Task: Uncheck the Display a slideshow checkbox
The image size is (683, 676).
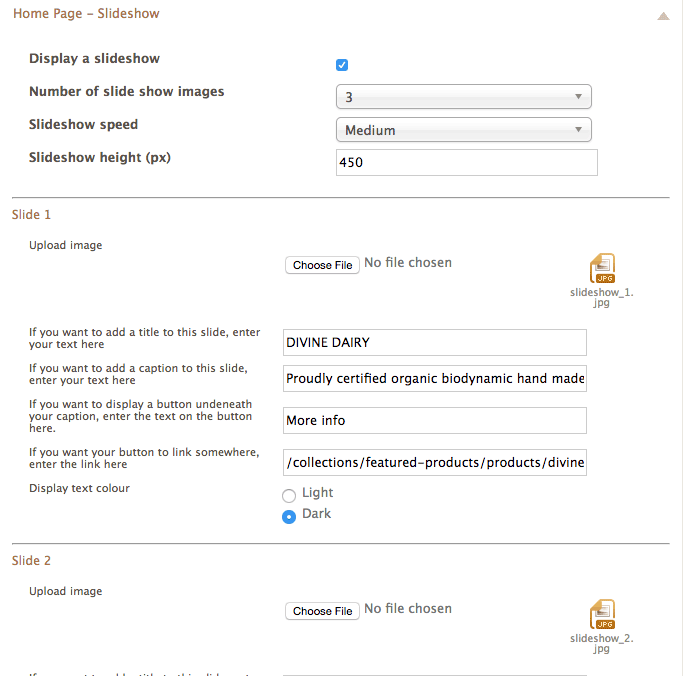Action: click(342, 65)
